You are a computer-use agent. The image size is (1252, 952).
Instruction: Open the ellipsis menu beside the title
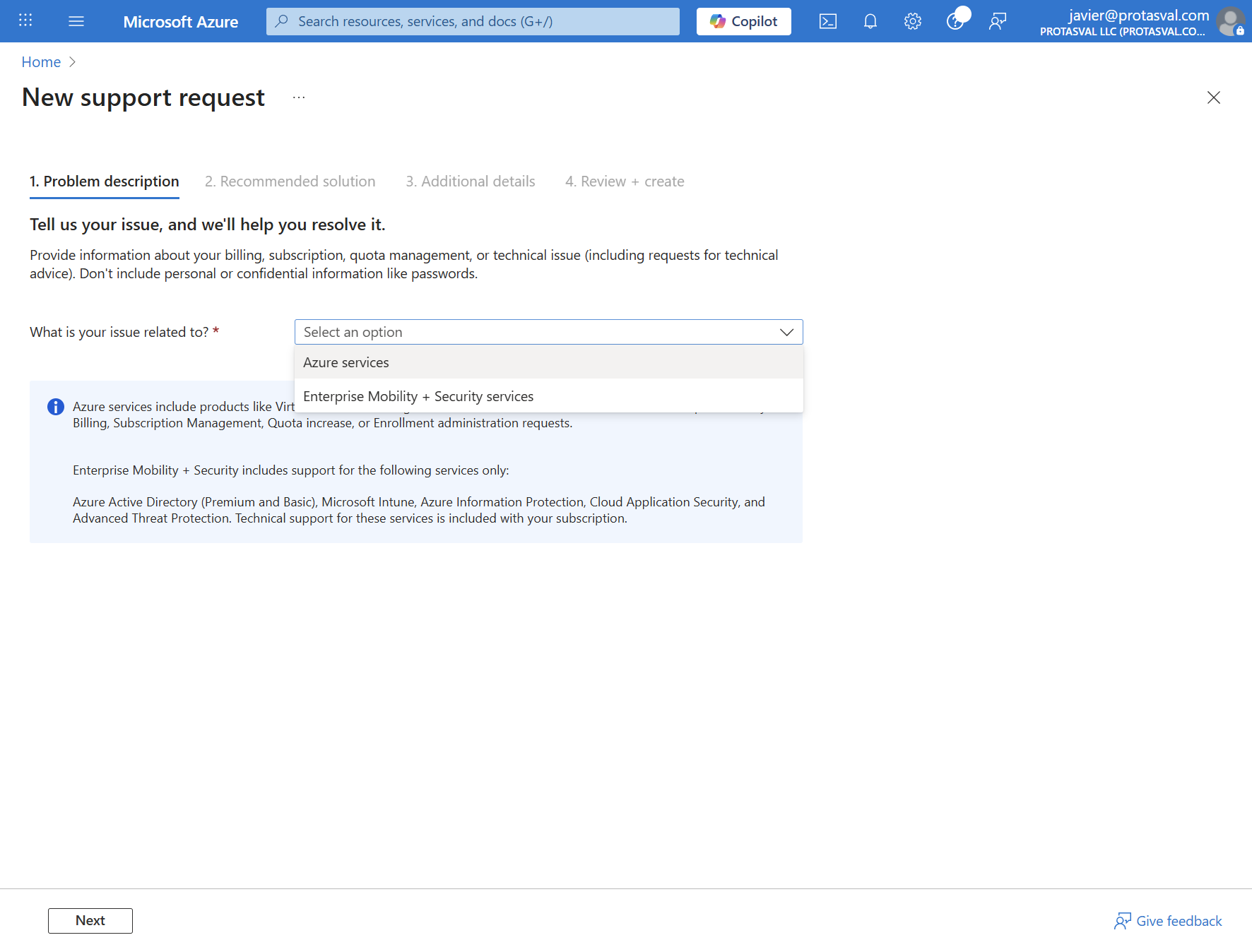coord(299,97)
